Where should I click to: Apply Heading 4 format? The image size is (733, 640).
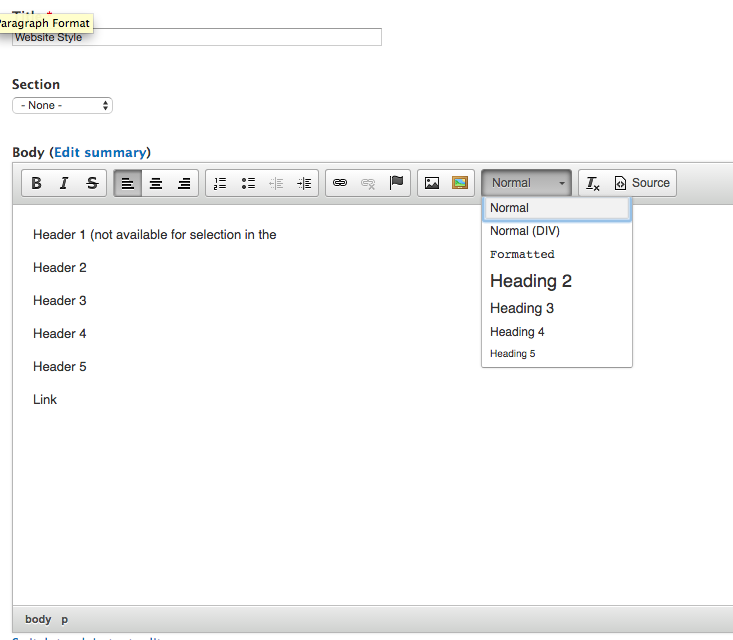tap(557, 332)
